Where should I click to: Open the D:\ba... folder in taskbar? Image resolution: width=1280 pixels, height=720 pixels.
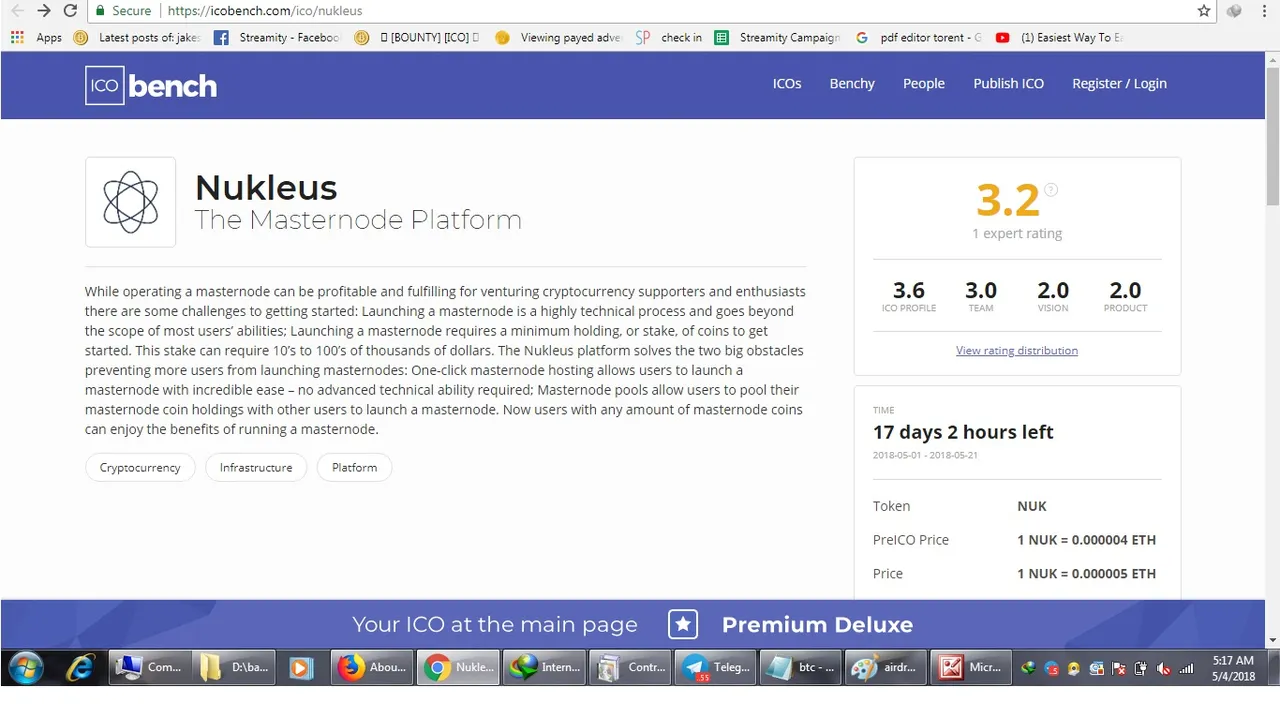pyautogui.click(x=233, y=667)
